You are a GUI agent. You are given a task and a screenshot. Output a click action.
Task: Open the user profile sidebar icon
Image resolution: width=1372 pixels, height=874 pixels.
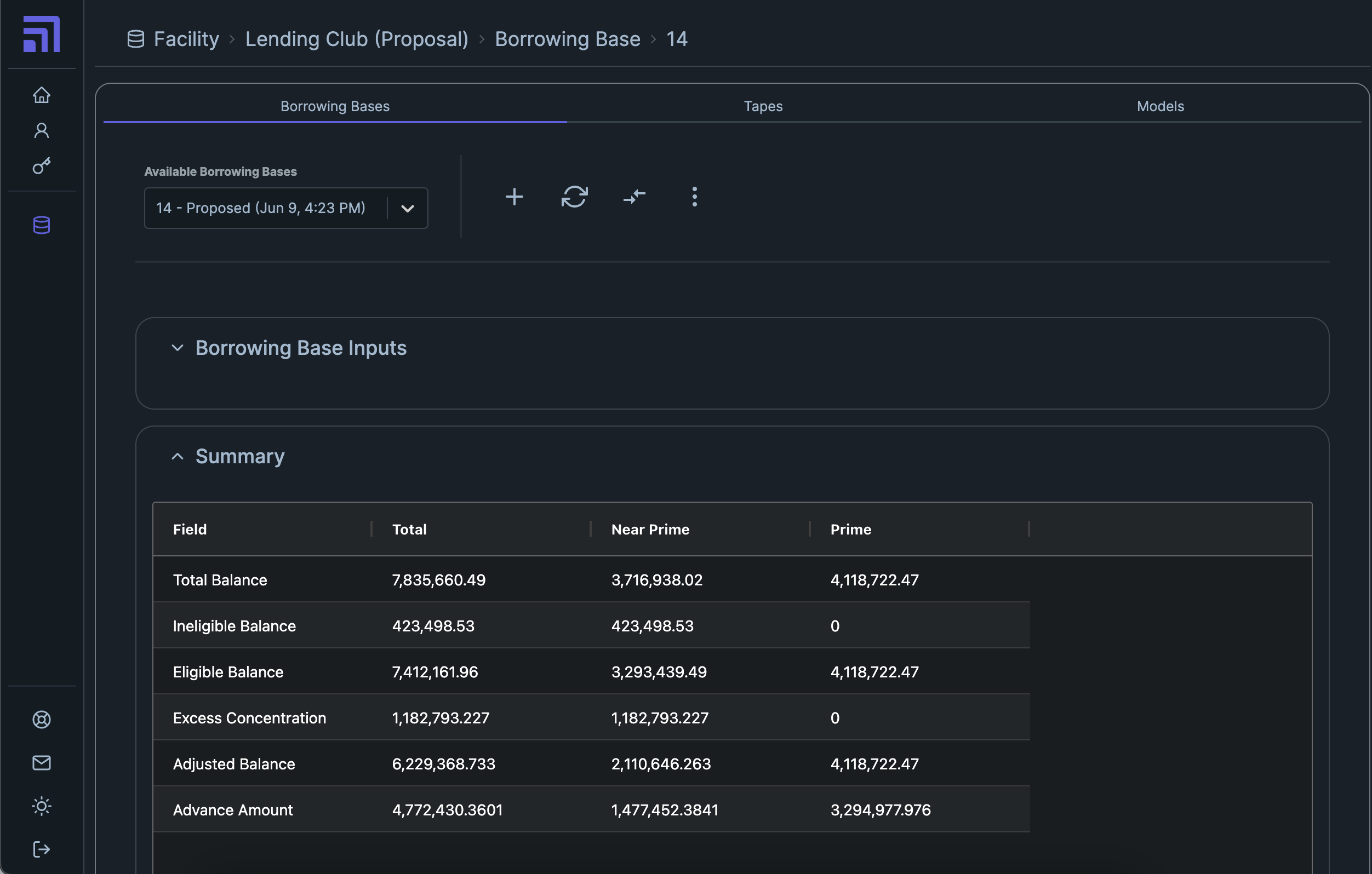42,130
